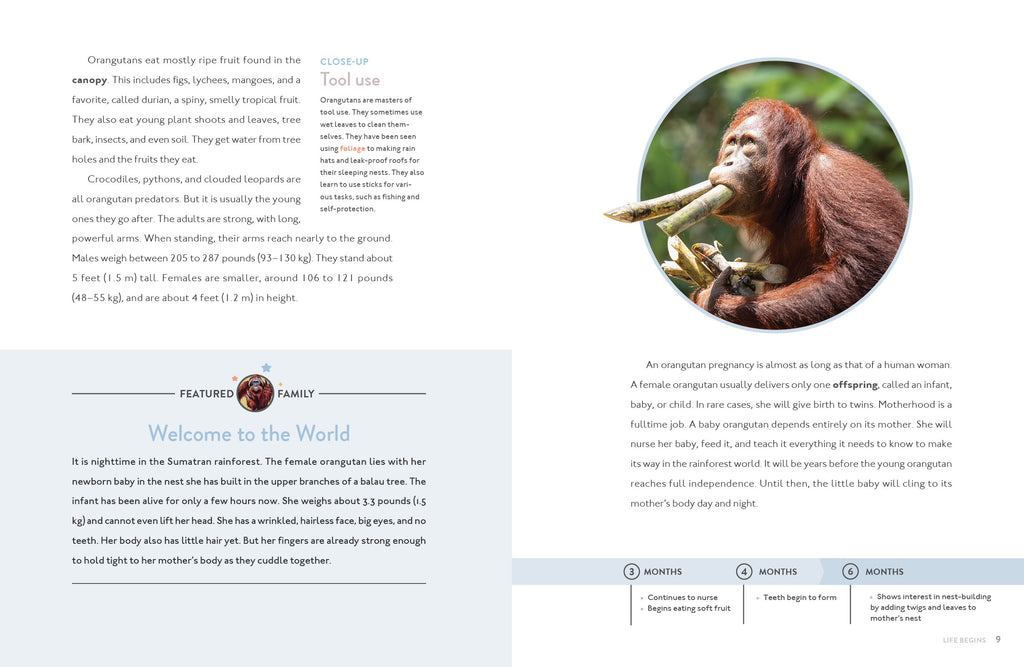
Task: Click 'MONTHS' label beside the number 3
Action: pos(663,572)
